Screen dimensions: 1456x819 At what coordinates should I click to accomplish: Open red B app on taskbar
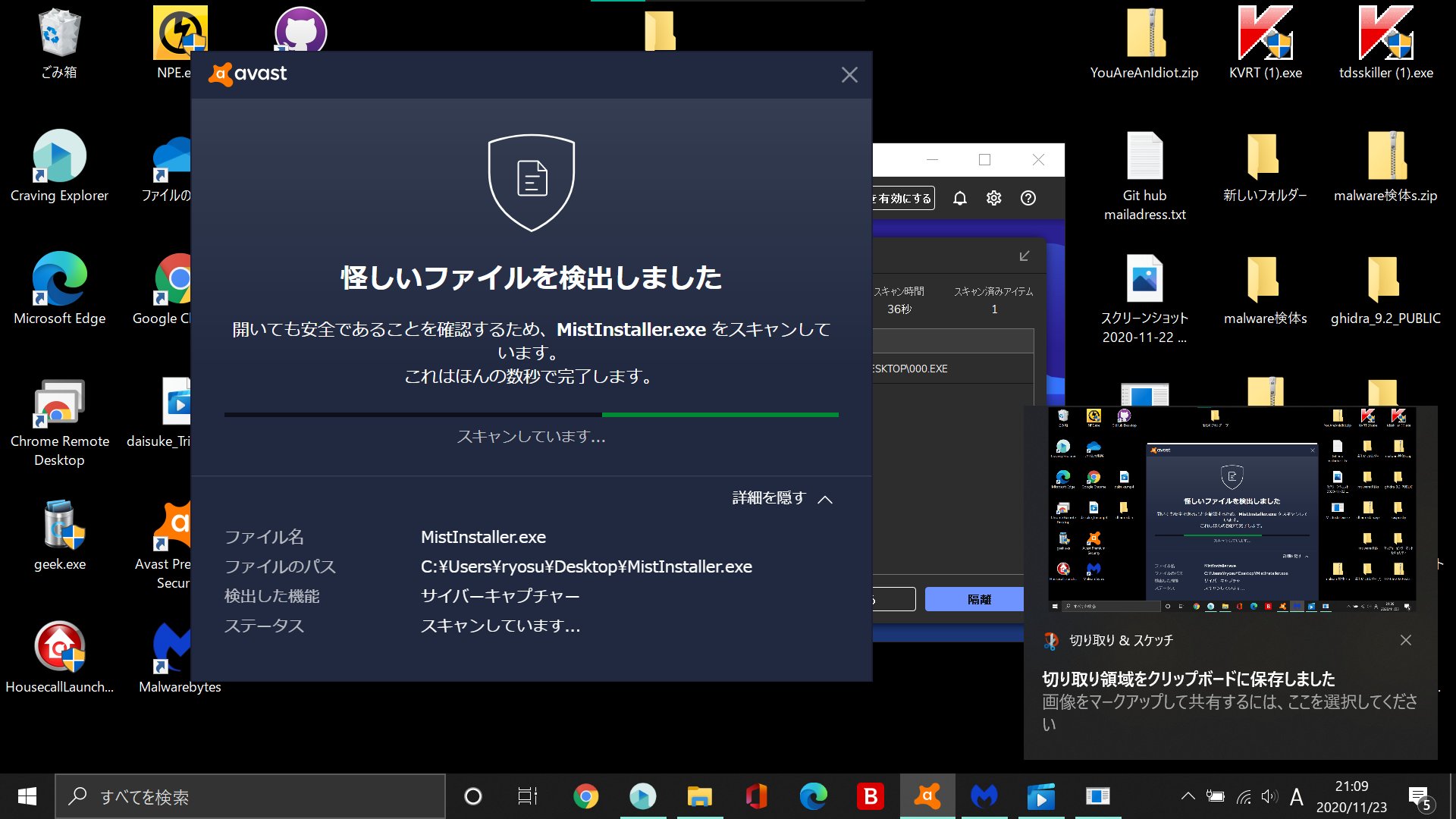871,796
